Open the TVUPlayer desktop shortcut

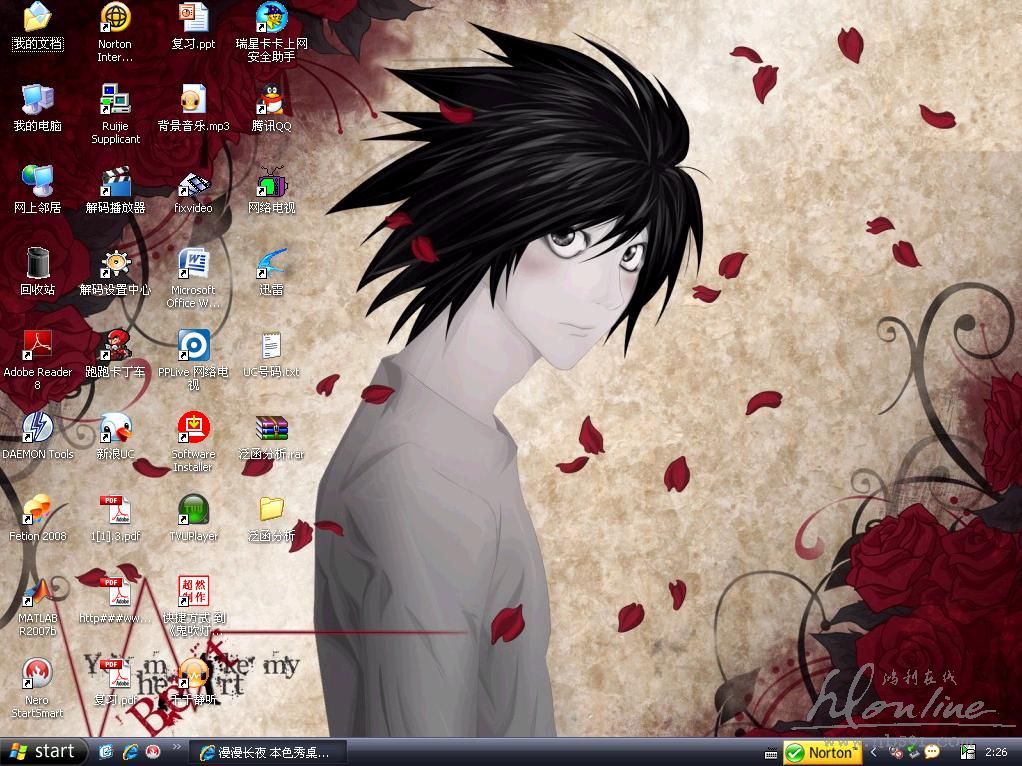(x=193, y=511)
